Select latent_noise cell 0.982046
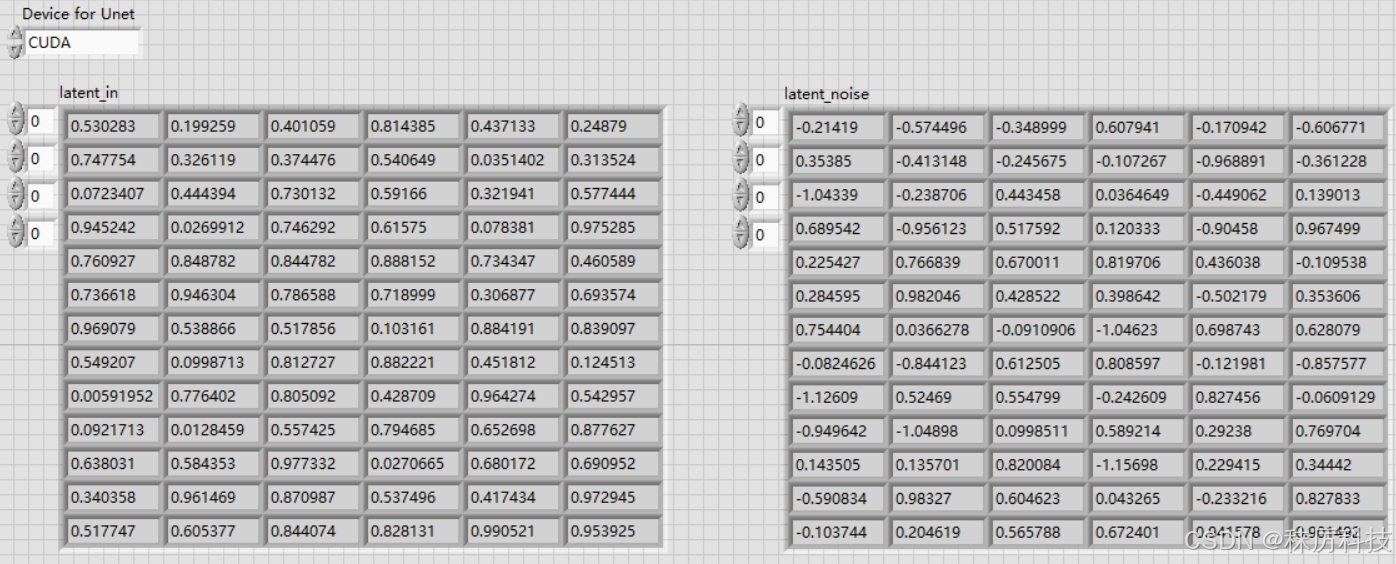This screenshot has width=1396, height=564. coord(938,296)
